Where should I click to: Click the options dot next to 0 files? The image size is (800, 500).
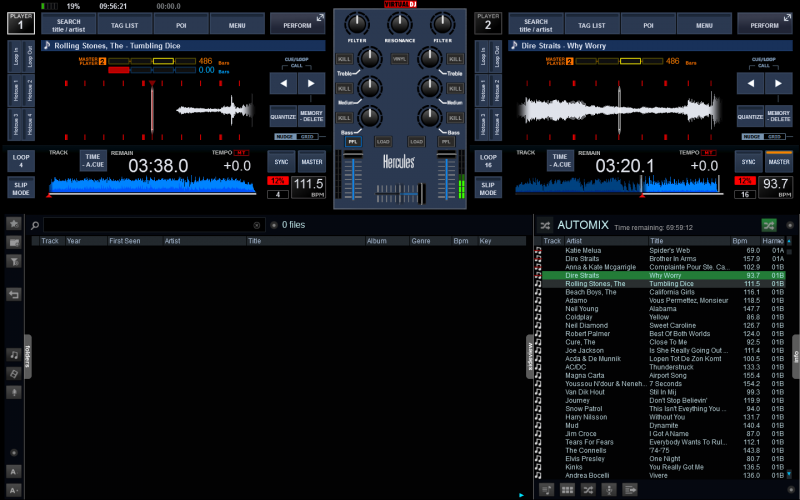coord(274,225)
